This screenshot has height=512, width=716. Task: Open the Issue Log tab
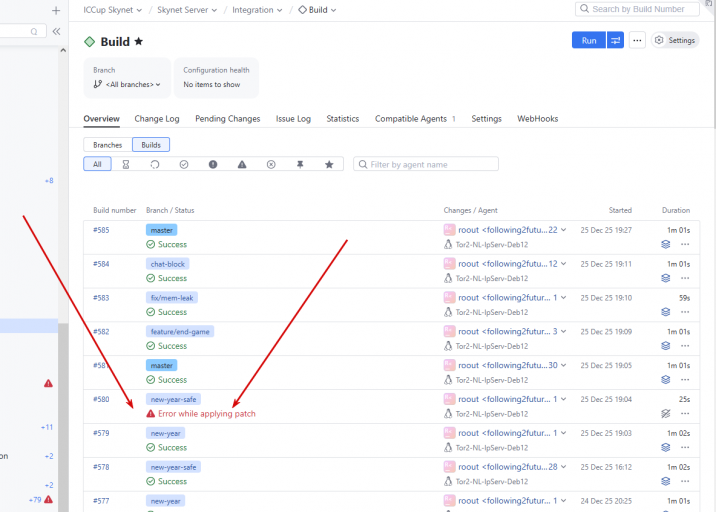pos(293,119)
